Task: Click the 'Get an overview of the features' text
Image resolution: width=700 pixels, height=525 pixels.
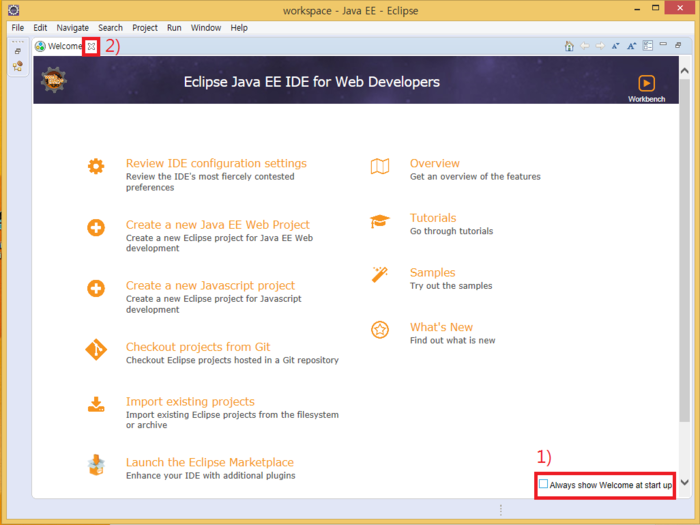Action: (475, 177)
